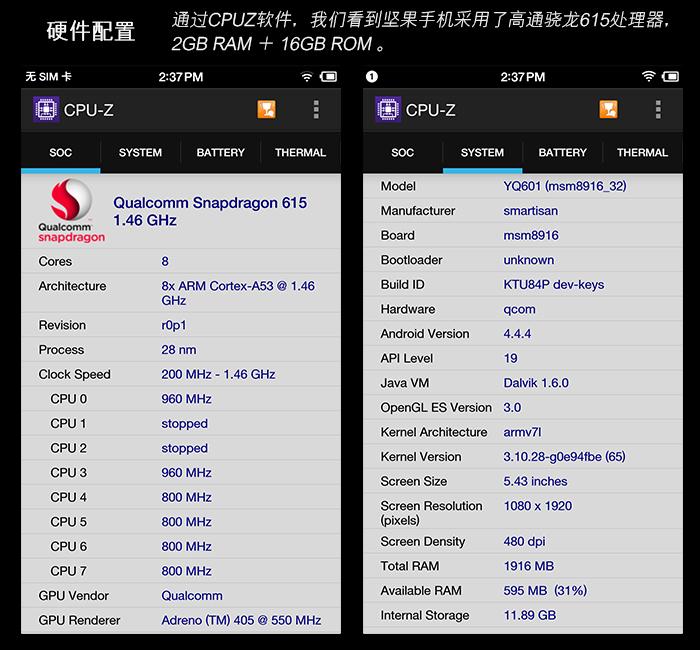Click the CPU 1 row 'stopped'

(181, 423)
